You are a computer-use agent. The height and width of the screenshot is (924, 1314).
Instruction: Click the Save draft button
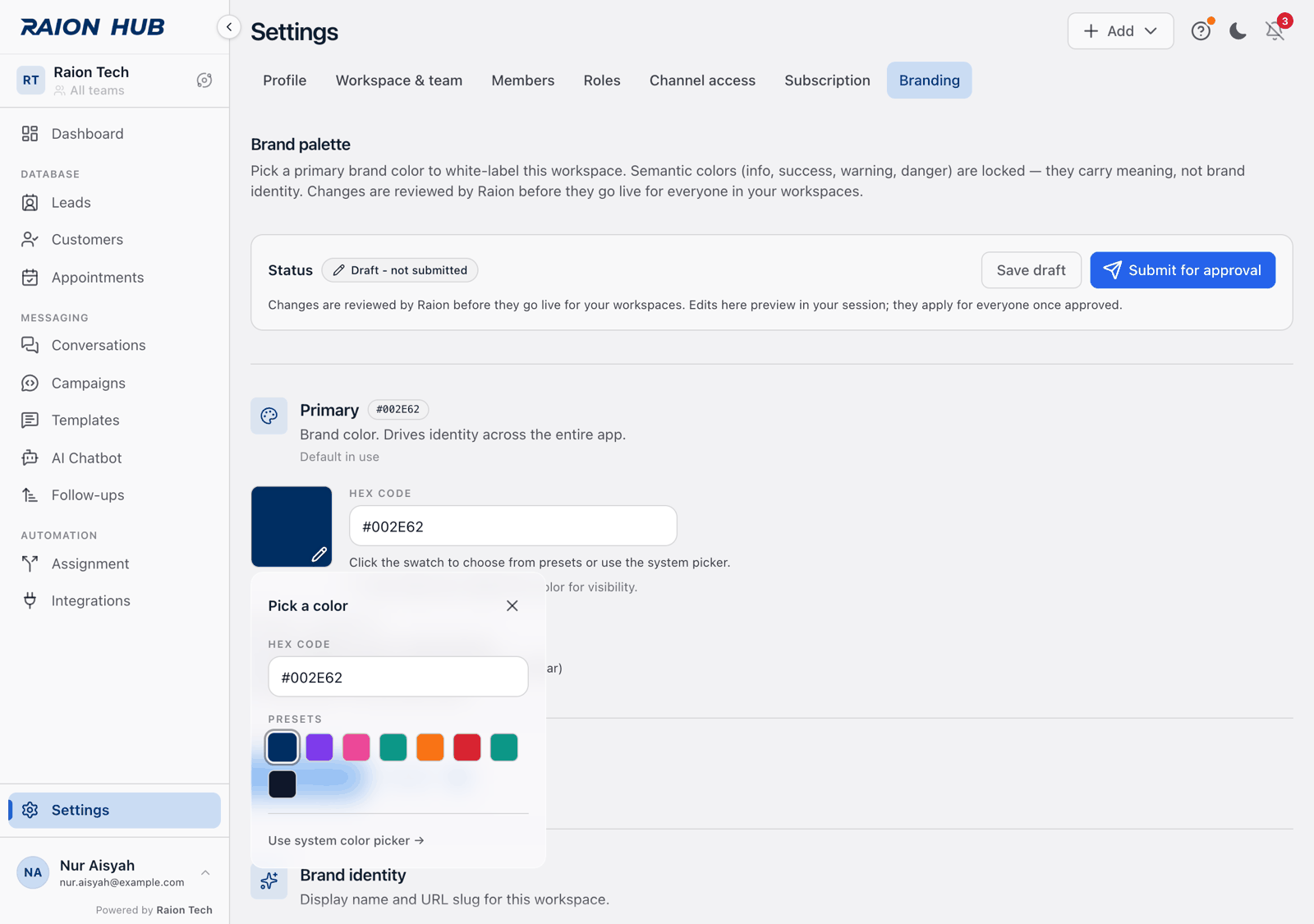(x=1031, y=270)
